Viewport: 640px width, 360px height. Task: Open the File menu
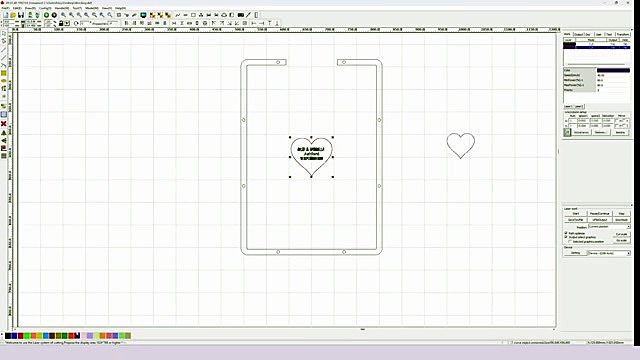coord(5,8)
